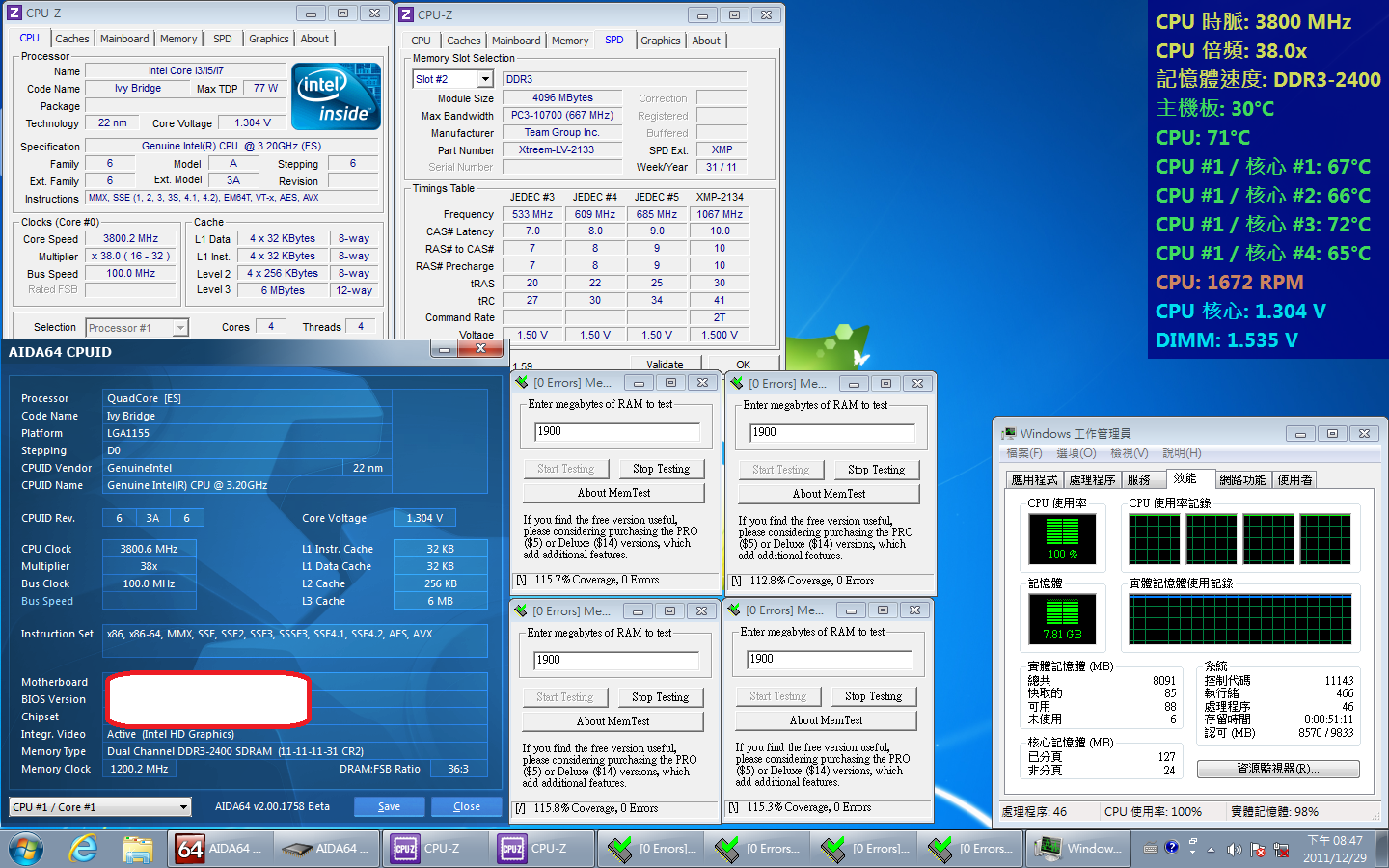1389x868 pixels.
Task: Click the 資源監視器(R)... button
Action: [1278, 769]
